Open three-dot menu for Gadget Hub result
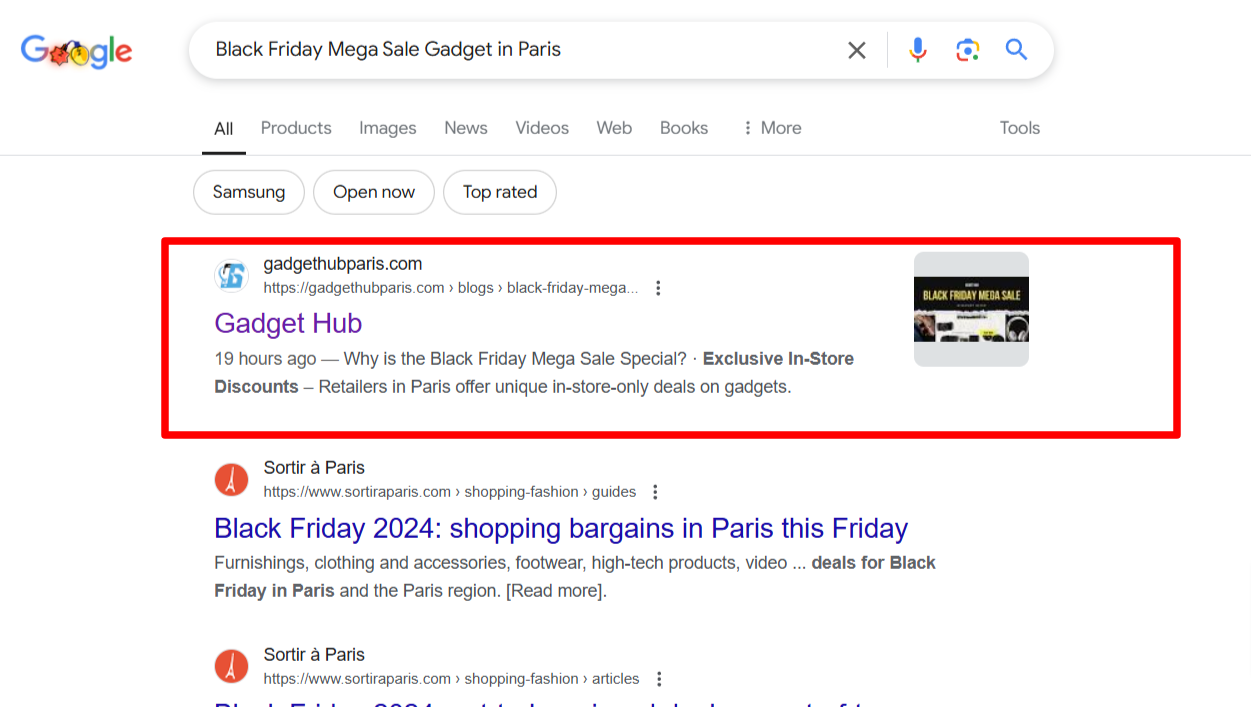 click(658, 288)
